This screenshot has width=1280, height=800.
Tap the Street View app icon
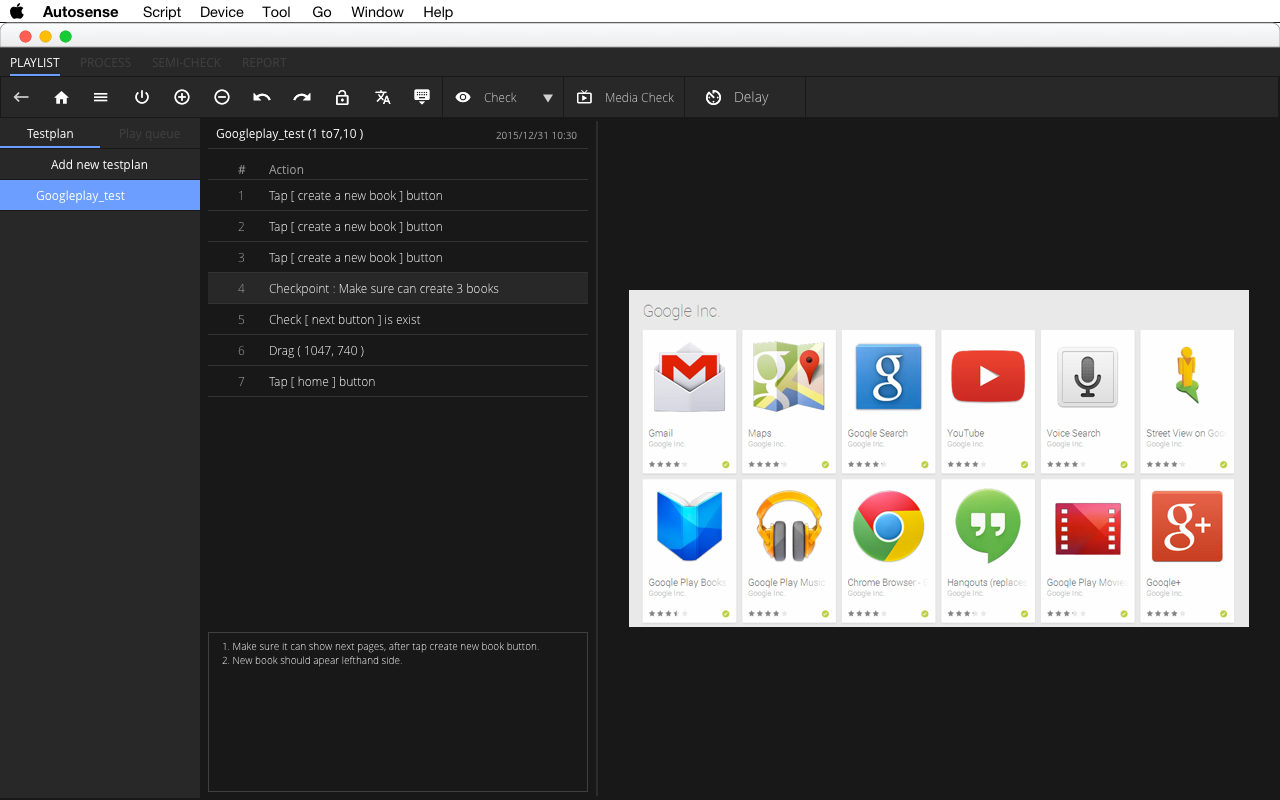coord(1187,376)
